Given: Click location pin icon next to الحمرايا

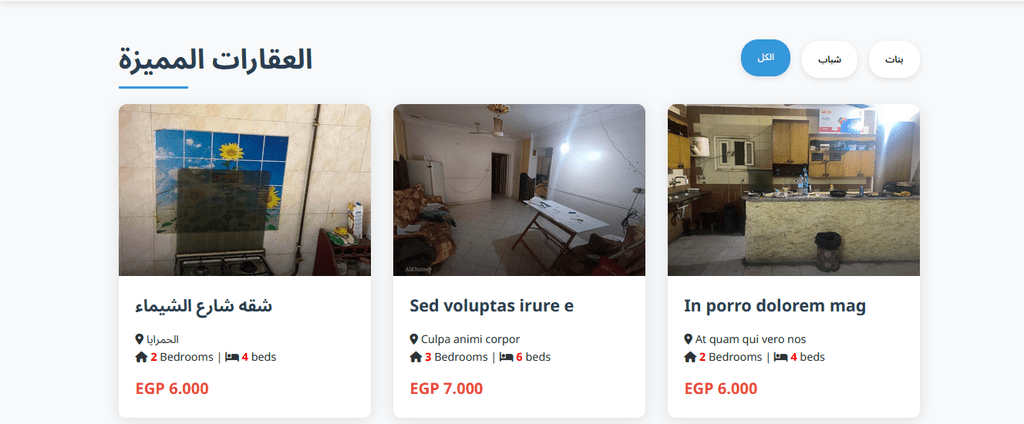Looking at the screenshot, I should pos(140,339).
